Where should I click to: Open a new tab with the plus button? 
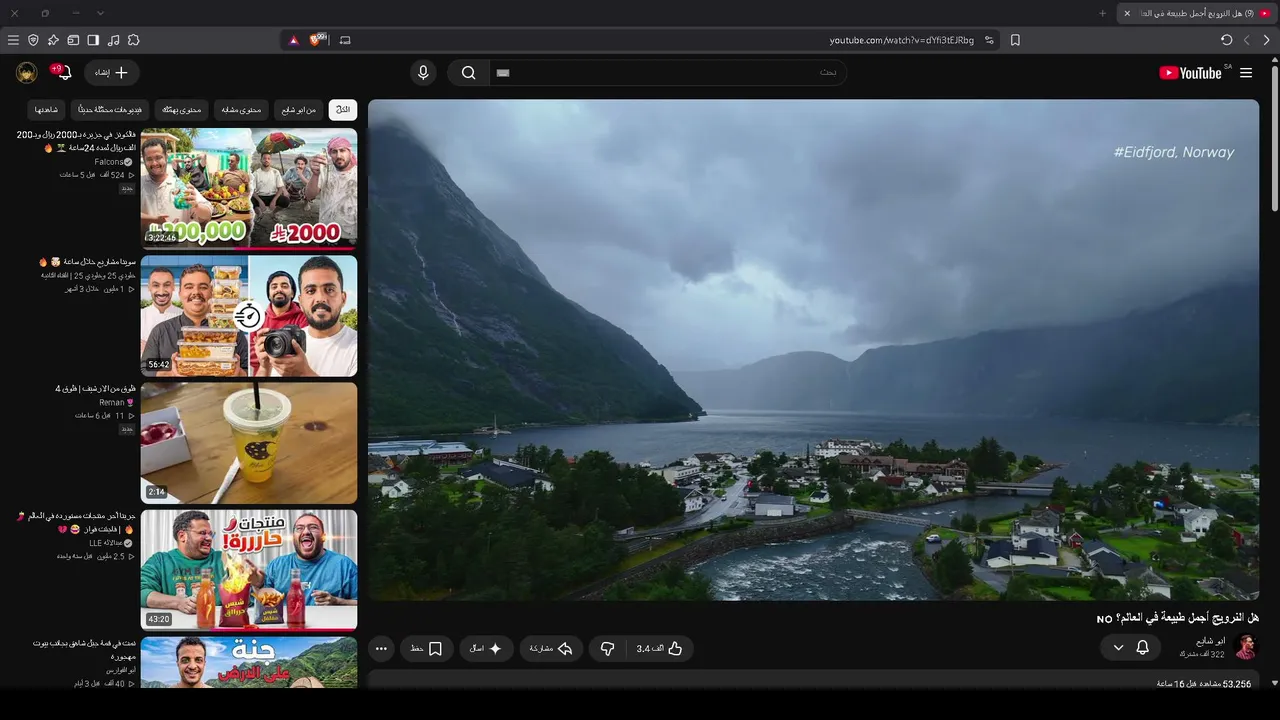[1102, 13]
